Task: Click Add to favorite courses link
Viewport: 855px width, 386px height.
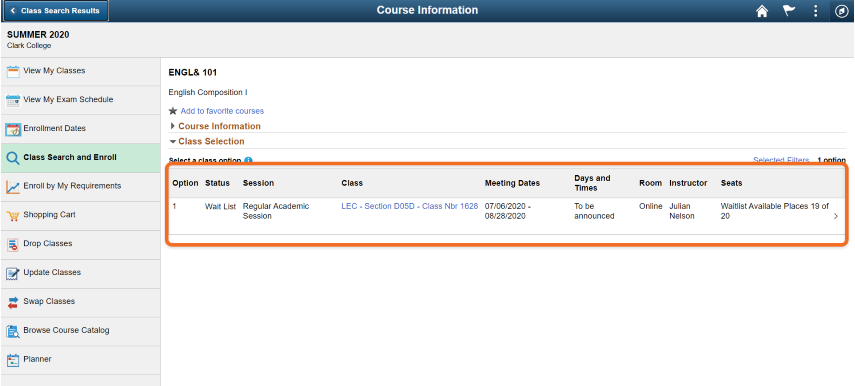Action: click(x=222, y=111)
